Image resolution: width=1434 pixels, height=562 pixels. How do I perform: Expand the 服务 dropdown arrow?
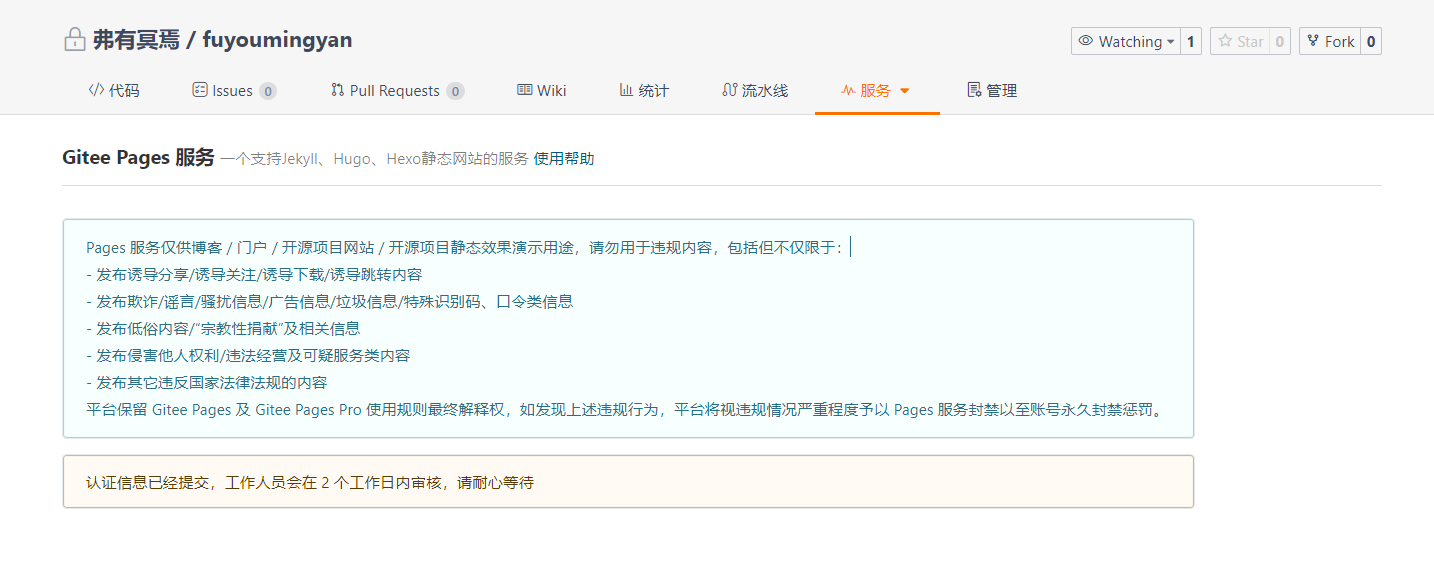click(x=905, y=91)
